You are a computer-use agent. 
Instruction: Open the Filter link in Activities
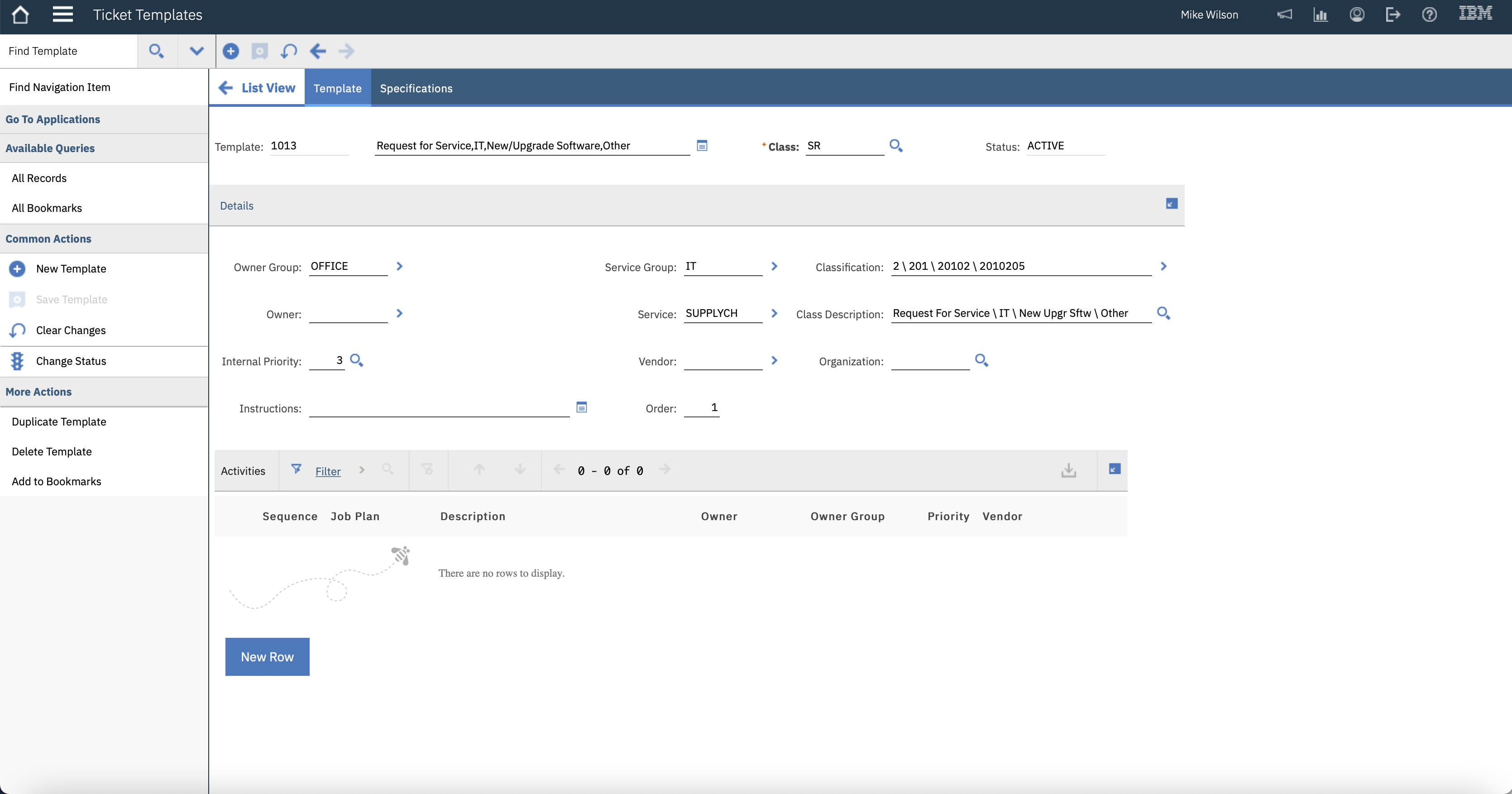[327, 471]
